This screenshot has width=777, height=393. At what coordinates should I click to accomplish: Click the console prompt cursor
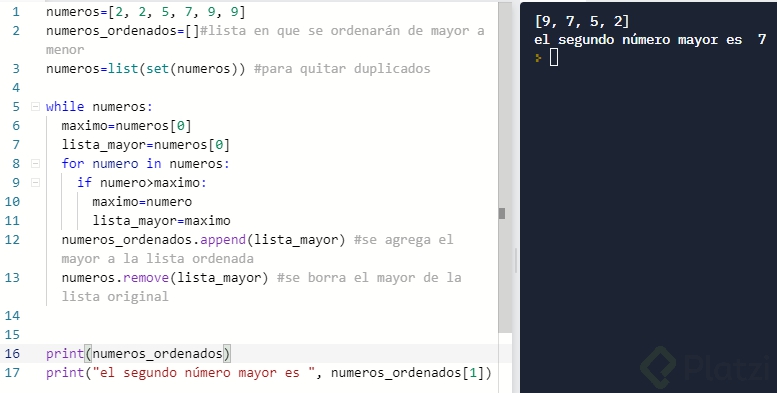coord(554,58)
